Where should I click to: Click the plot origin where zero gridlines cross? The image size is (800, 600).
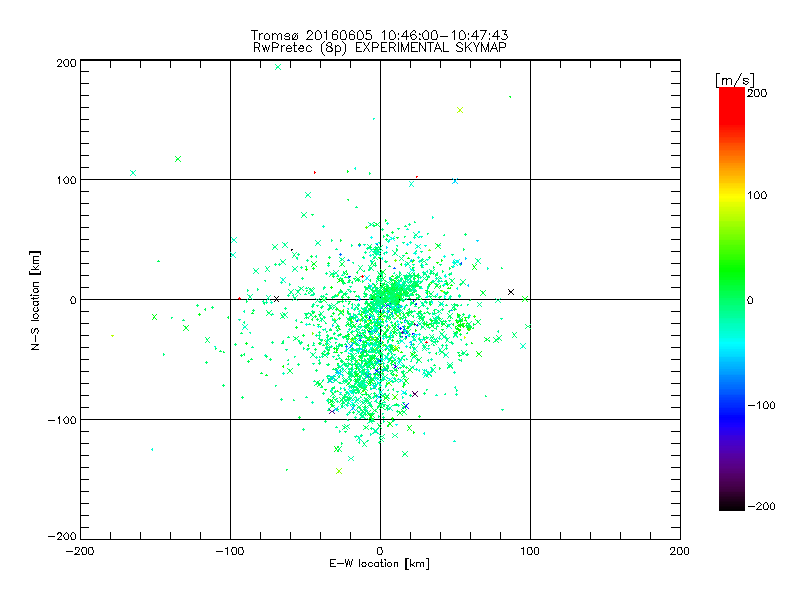coord(380,299)
